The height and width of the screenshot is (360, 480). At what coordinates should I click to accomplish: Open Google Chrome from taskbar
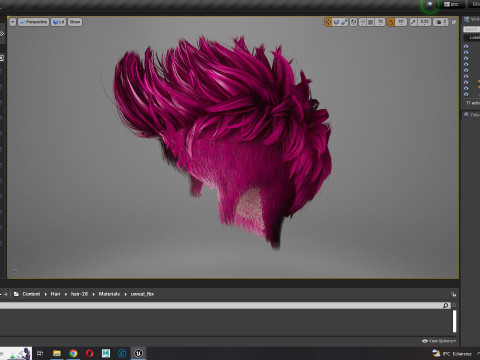[x=73, y=353]
